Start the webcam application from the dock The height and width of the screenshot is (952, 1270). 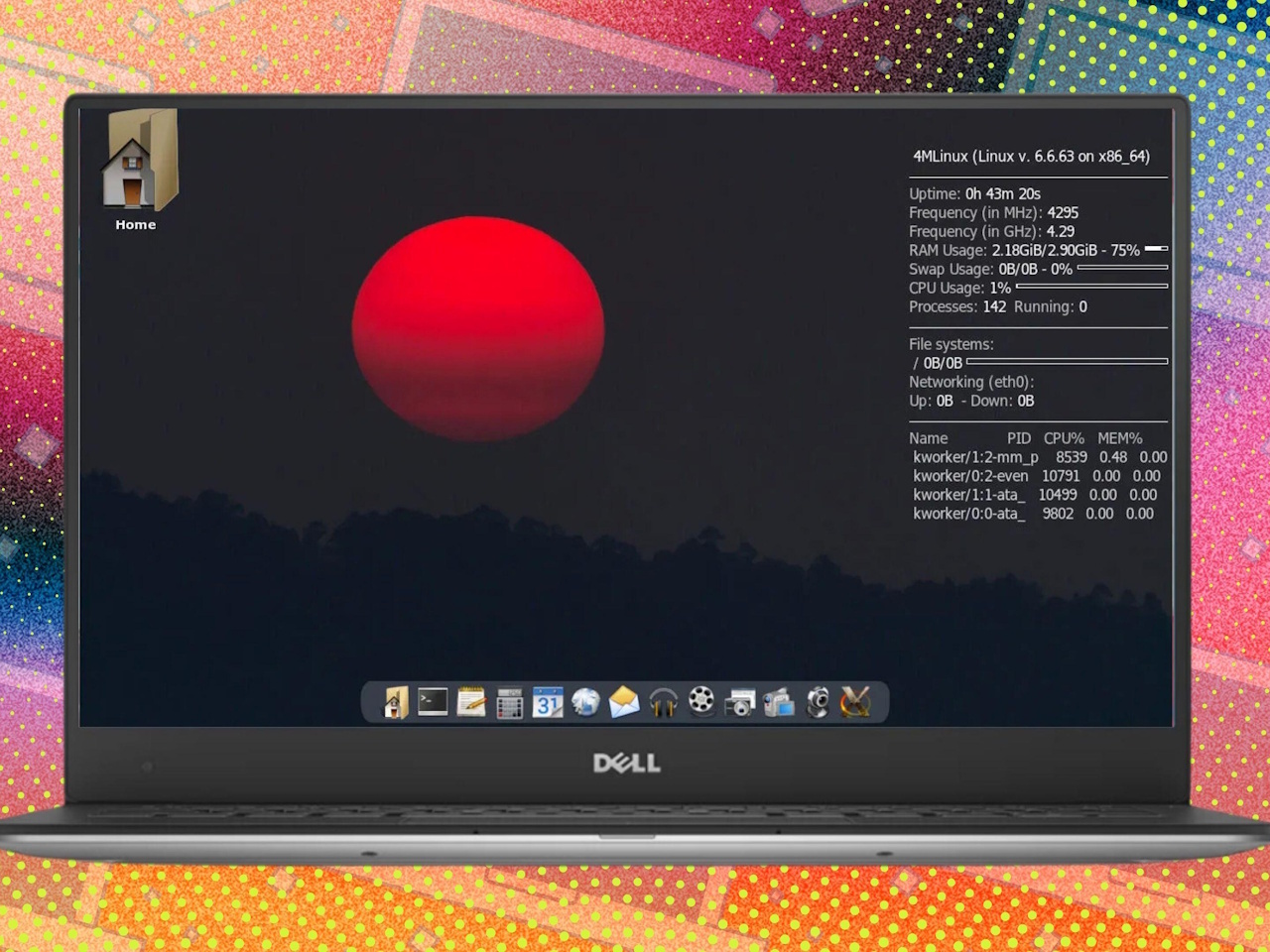817,702
